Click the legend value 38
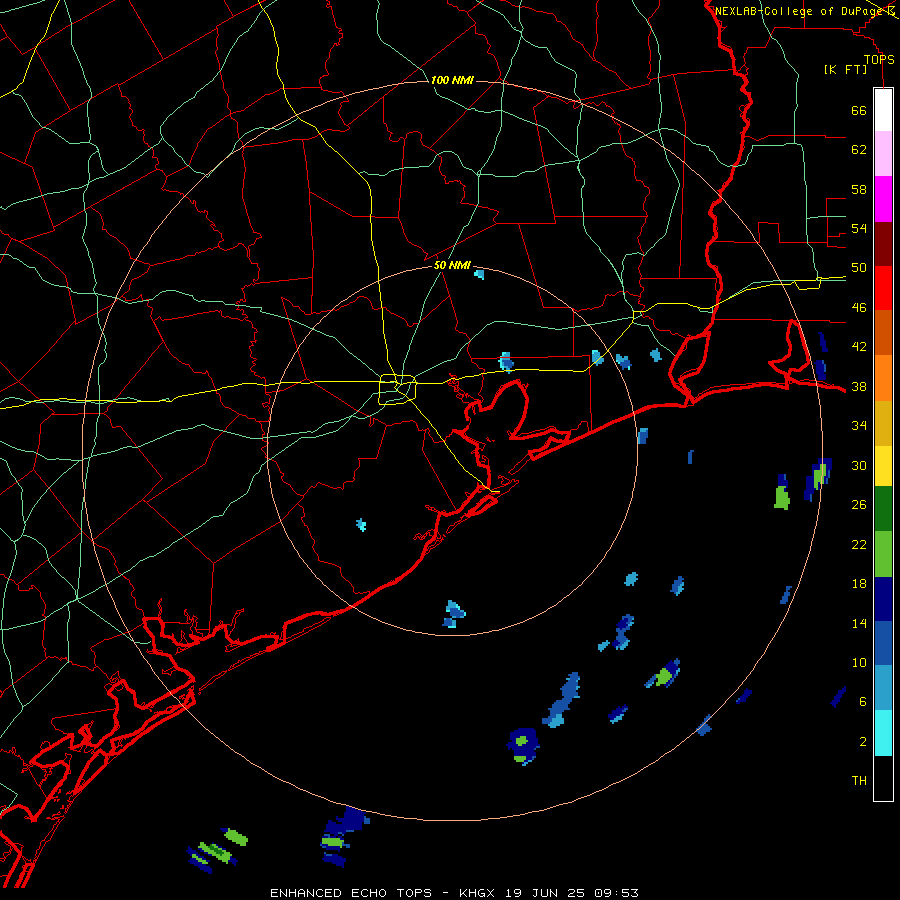The height and width of the screenshot is (900, 900). [859, 386]
